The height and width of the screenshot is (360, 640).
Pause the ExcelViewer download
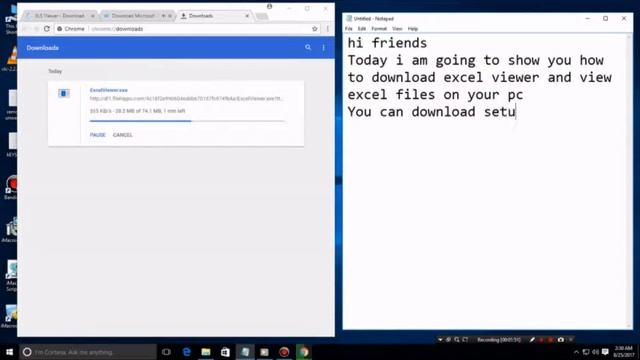(98, 135)
